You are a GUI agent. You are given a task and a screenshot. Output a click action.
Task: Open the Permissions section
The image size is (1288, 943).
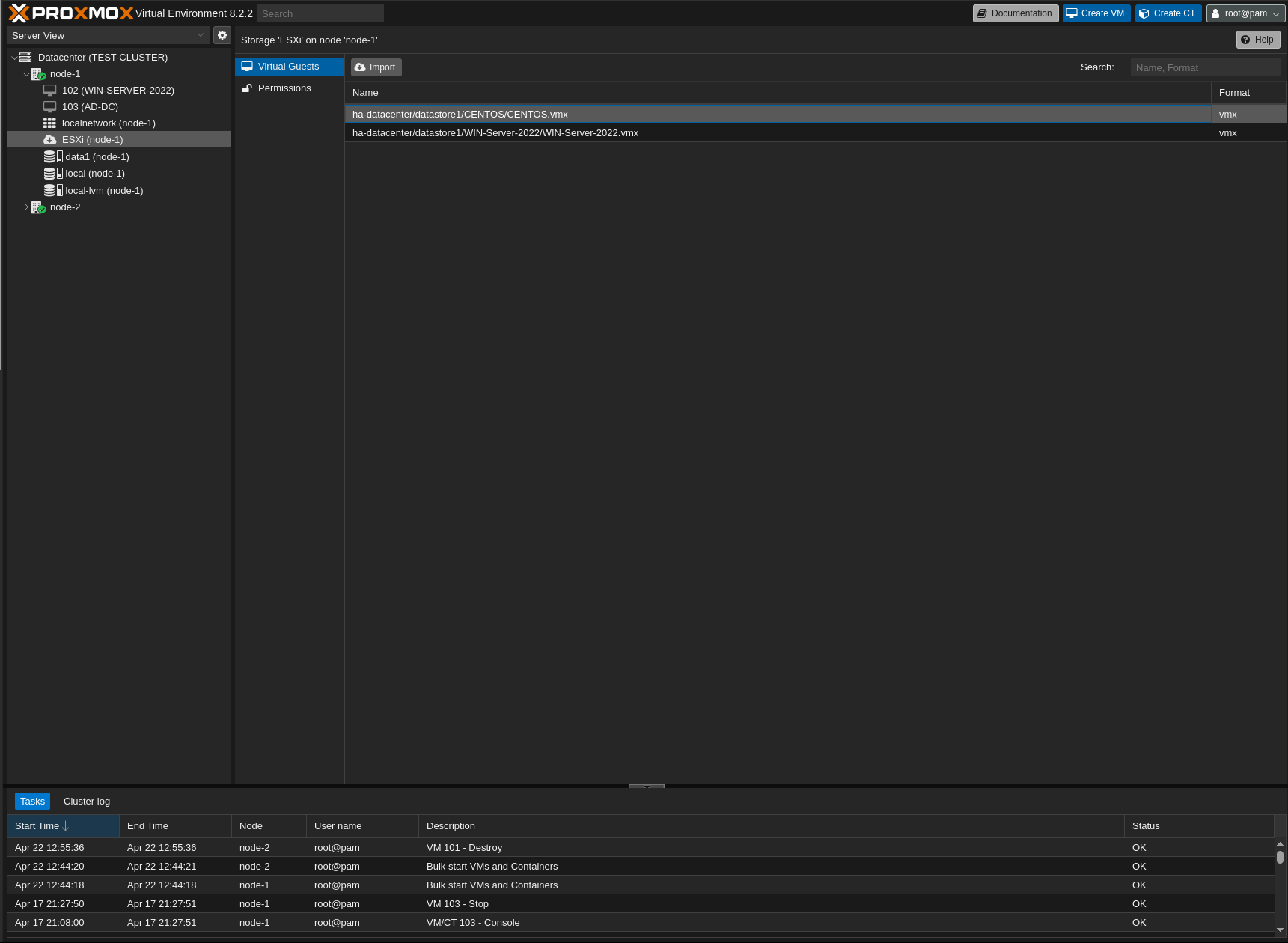click(x=284, y=88)
